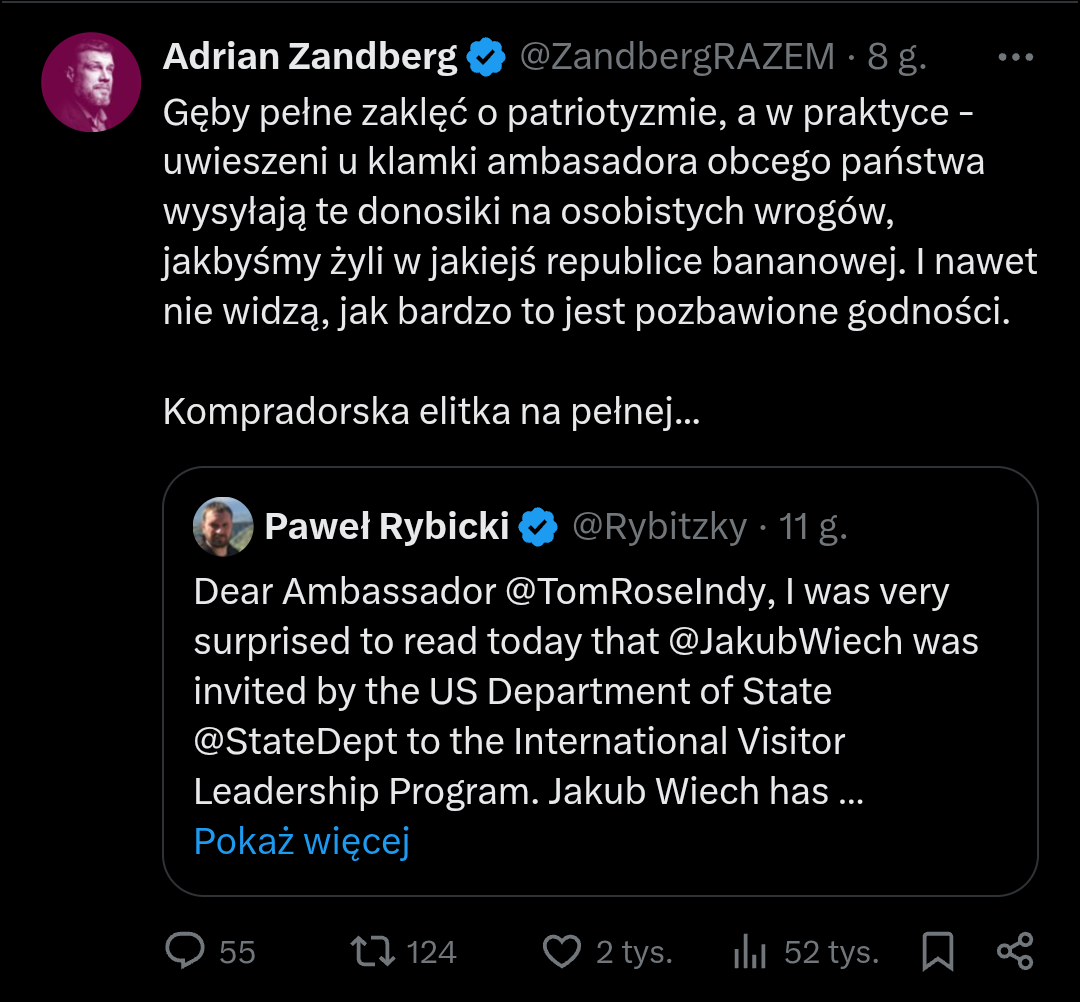Expand truncated text at Kompradorska elitka ellipsis
Viewport: 1080px width, 1002px height.
(x=686, y=412)
